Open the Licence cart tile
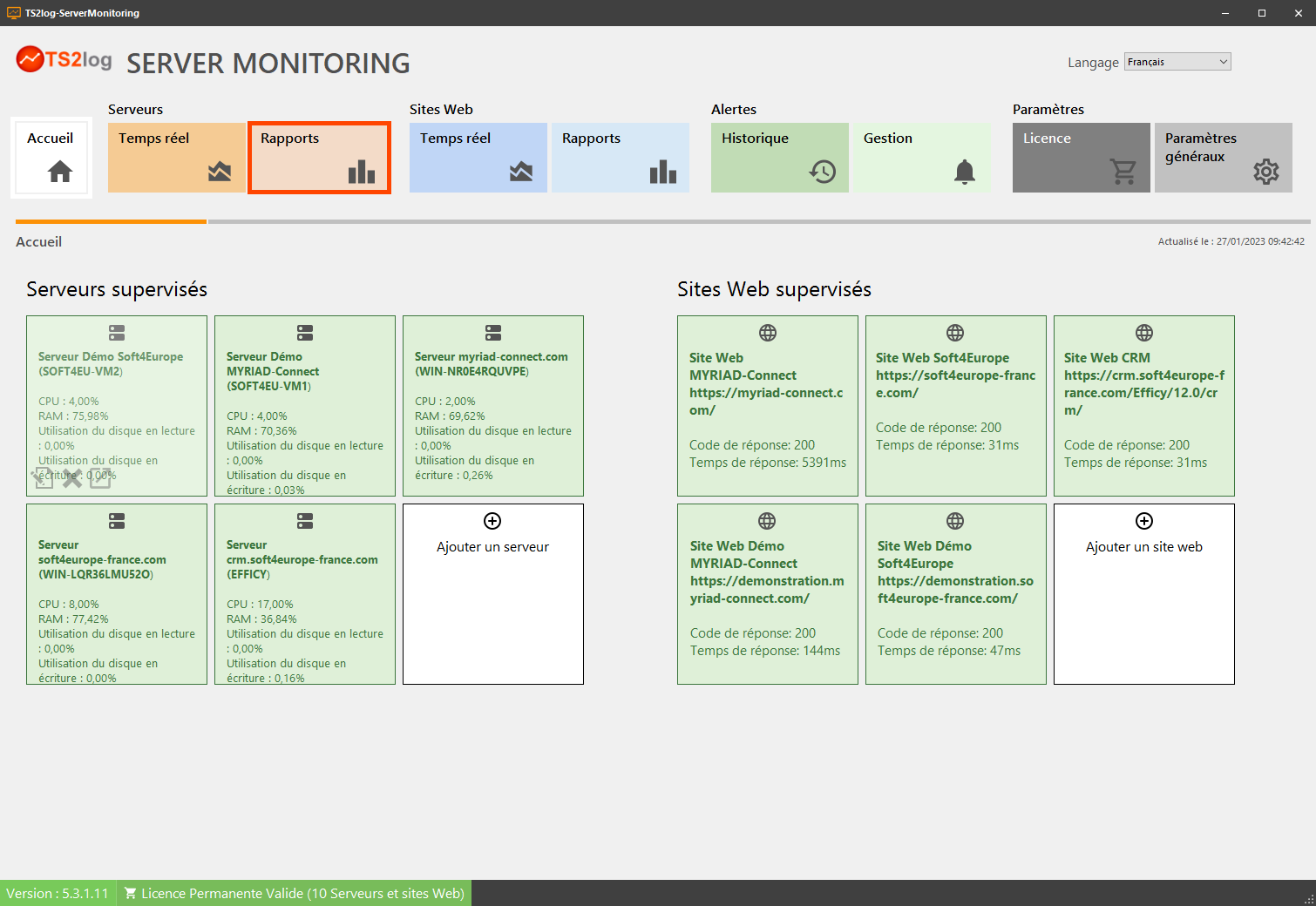The width and height of the screenshot is (1316, 906). tap(1082, 158)
